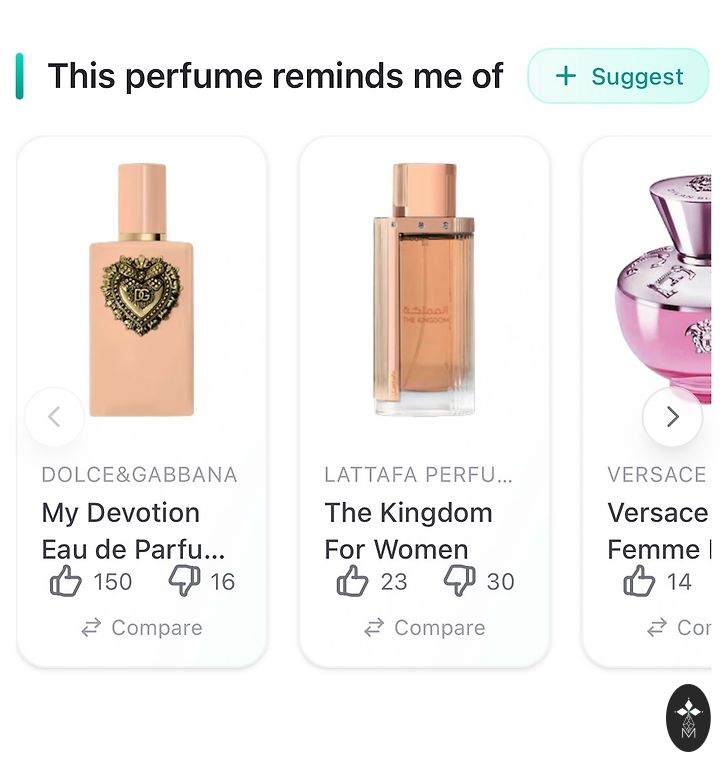Click compare arrows icon under The Kingdom
The height and width of the screenshot is (768, 727).
374,628
